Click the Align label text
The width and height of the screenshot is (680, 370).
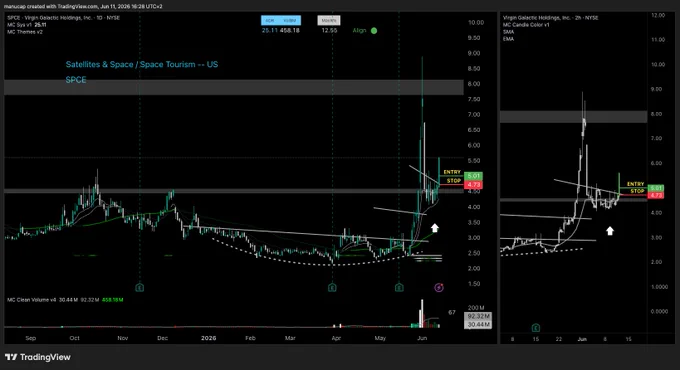(x=360, y=30)
